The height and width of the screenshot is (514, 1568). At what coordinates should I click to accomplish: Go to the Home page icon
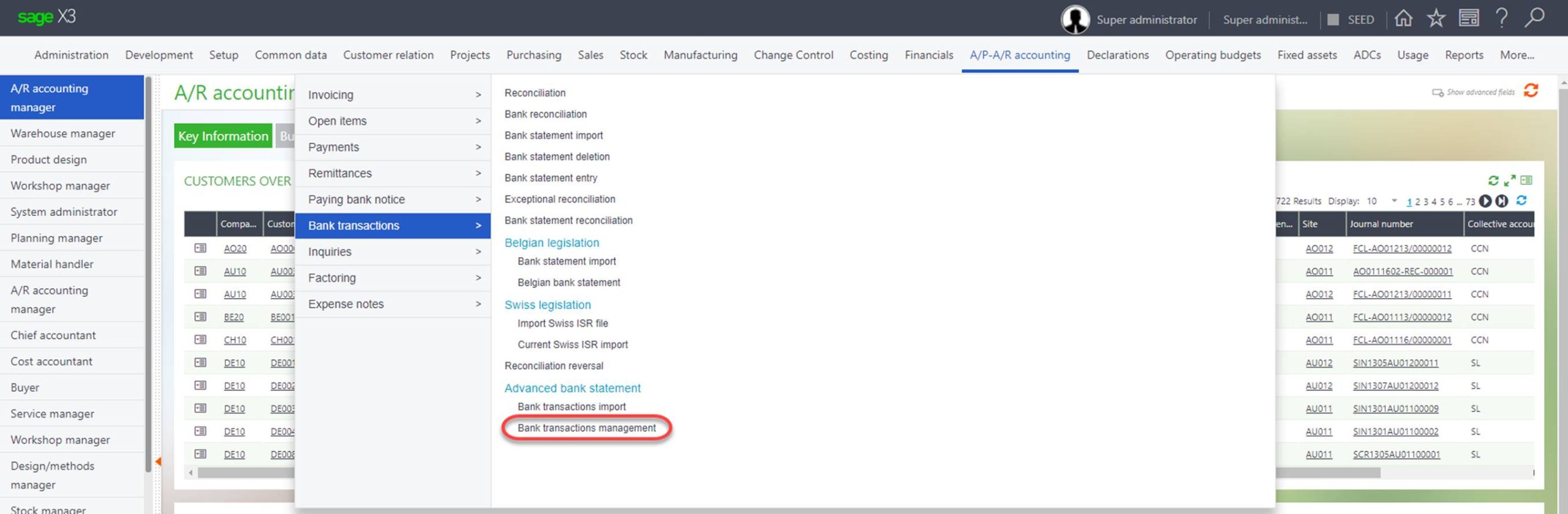coord(1403,19)
